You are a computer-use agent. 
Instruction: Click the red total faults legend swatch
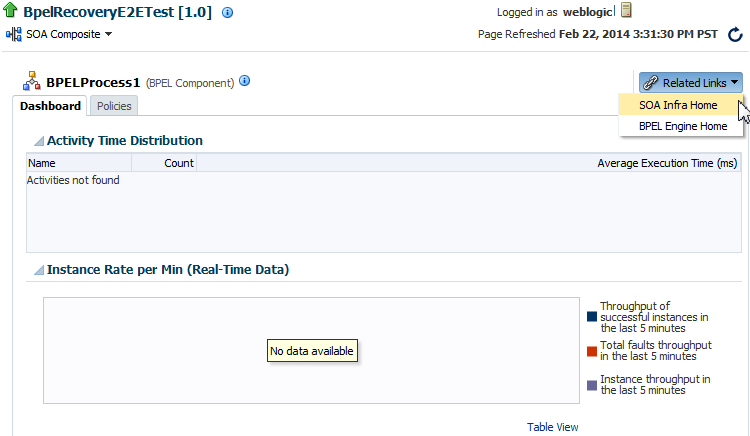592,351
